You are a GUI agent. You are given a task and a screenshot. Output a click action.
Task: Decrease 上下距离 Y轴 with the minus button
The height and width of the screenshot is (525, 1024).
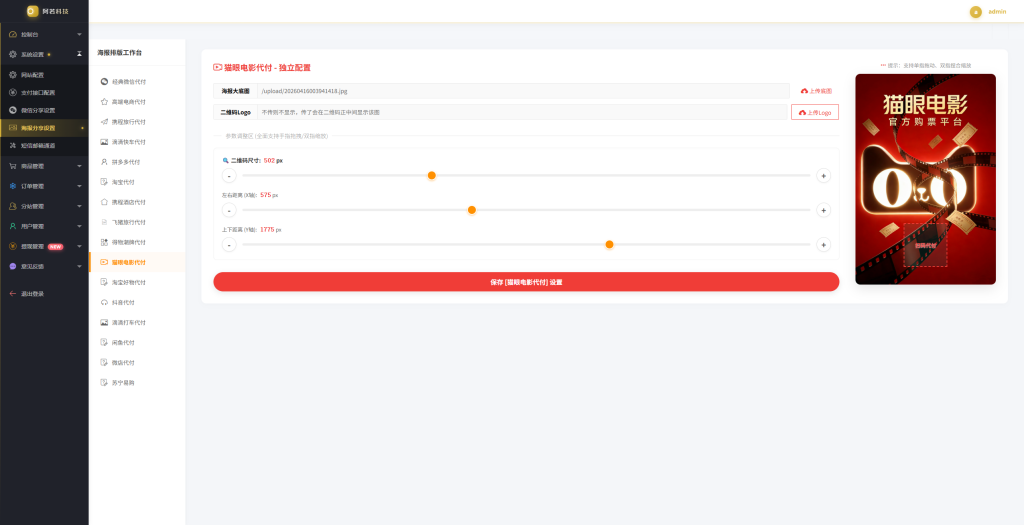(x=229, y=245)
